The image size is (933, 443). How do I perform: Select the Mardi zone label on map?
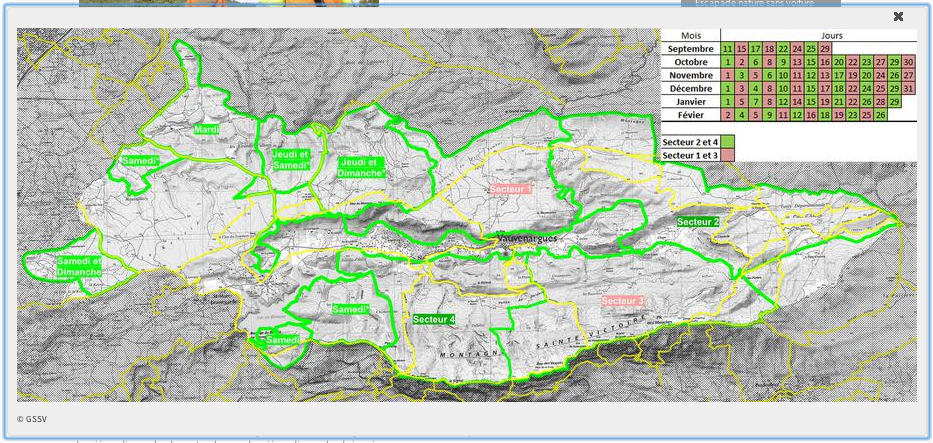coord(206,129)
